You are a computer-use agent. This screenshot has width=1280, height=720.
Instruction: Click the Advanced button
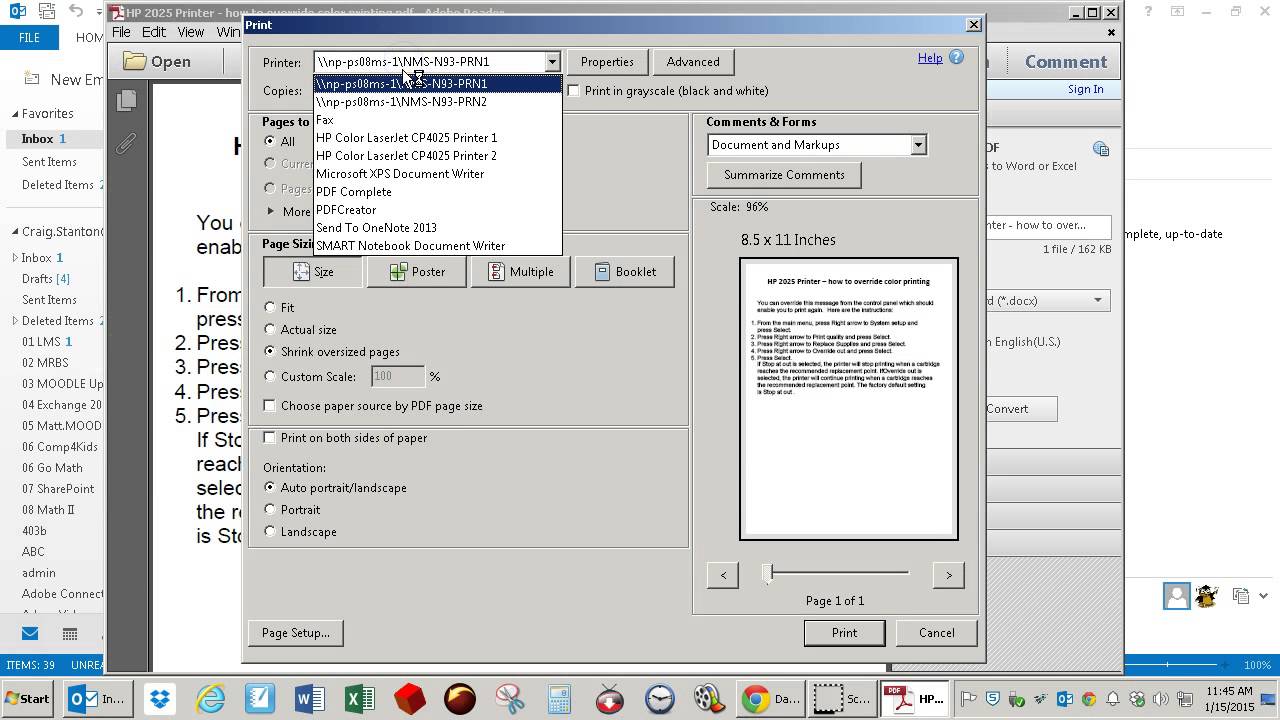[x=693, y=61]
